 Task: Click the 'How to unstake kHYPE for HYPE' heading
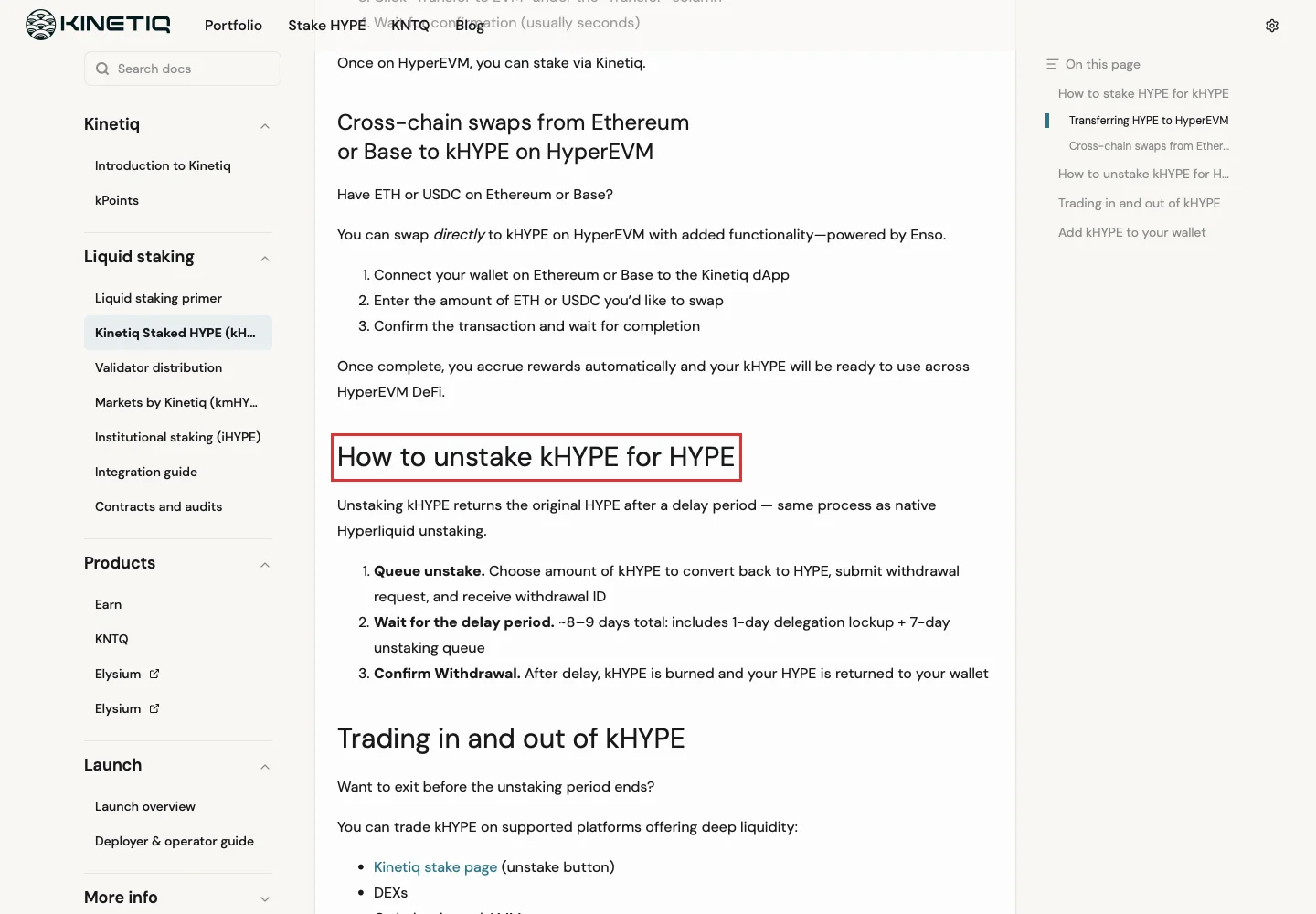pyautogui.click(x=536, y=457)
